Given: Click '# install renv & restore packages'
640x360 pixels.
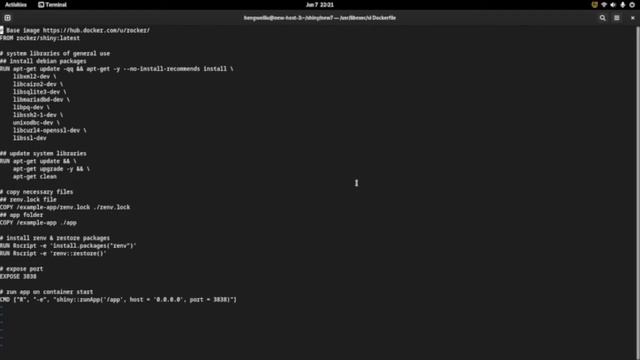Looking at the screenshot, I should pyautogui.click(x=55, y=238).
